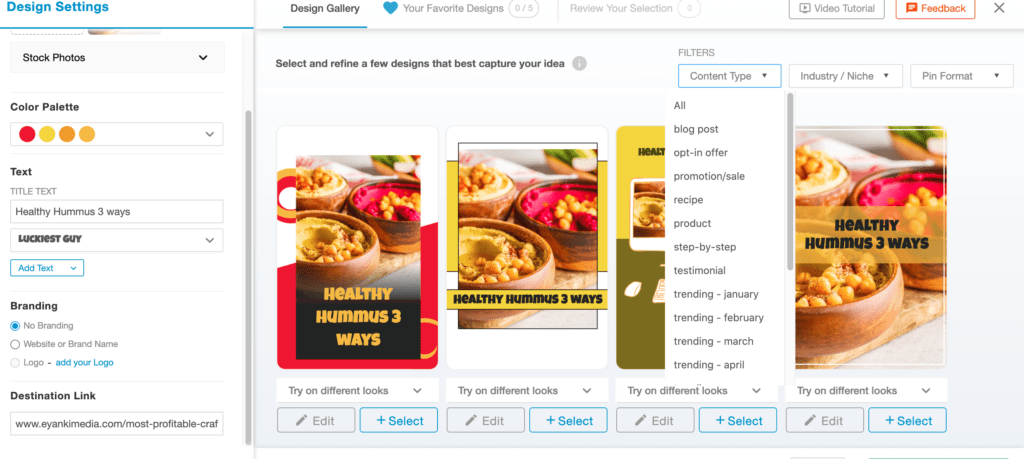Click the Destination Link input field
1024x459 pixels.
(x=117, y=424)
